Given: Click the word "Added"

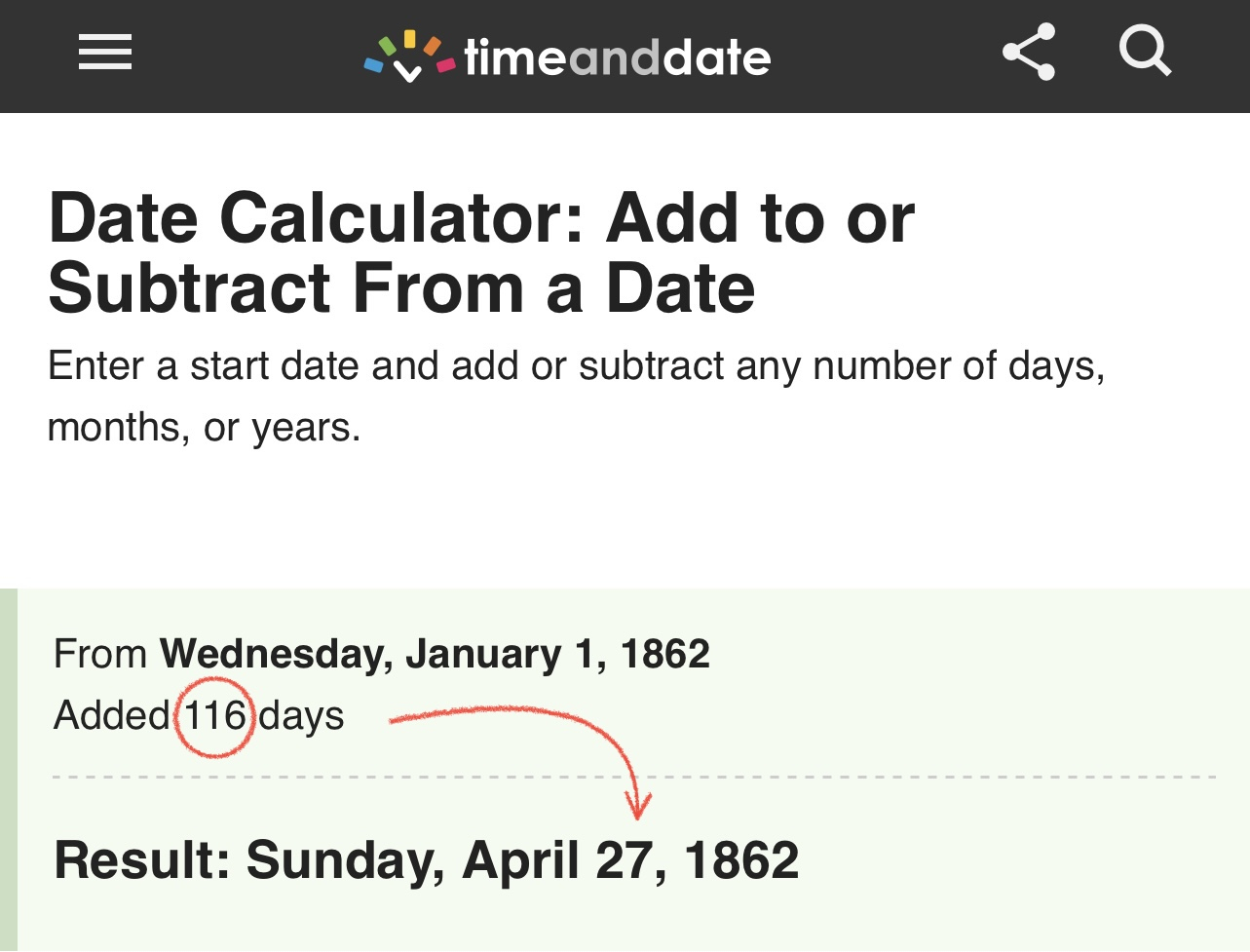Looking at the screenshot, I should click(x=112, y=716).
